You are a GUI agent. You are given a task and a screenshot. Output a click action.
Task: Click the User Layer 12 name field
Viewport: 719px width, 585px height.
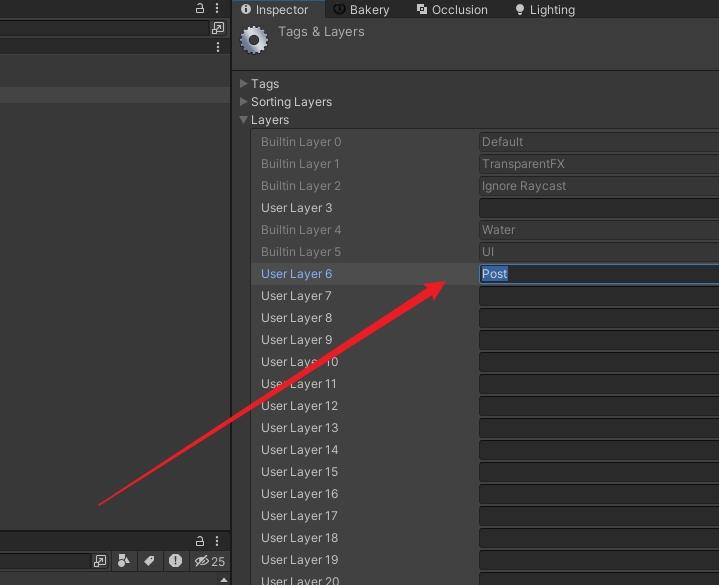point(599,406)
